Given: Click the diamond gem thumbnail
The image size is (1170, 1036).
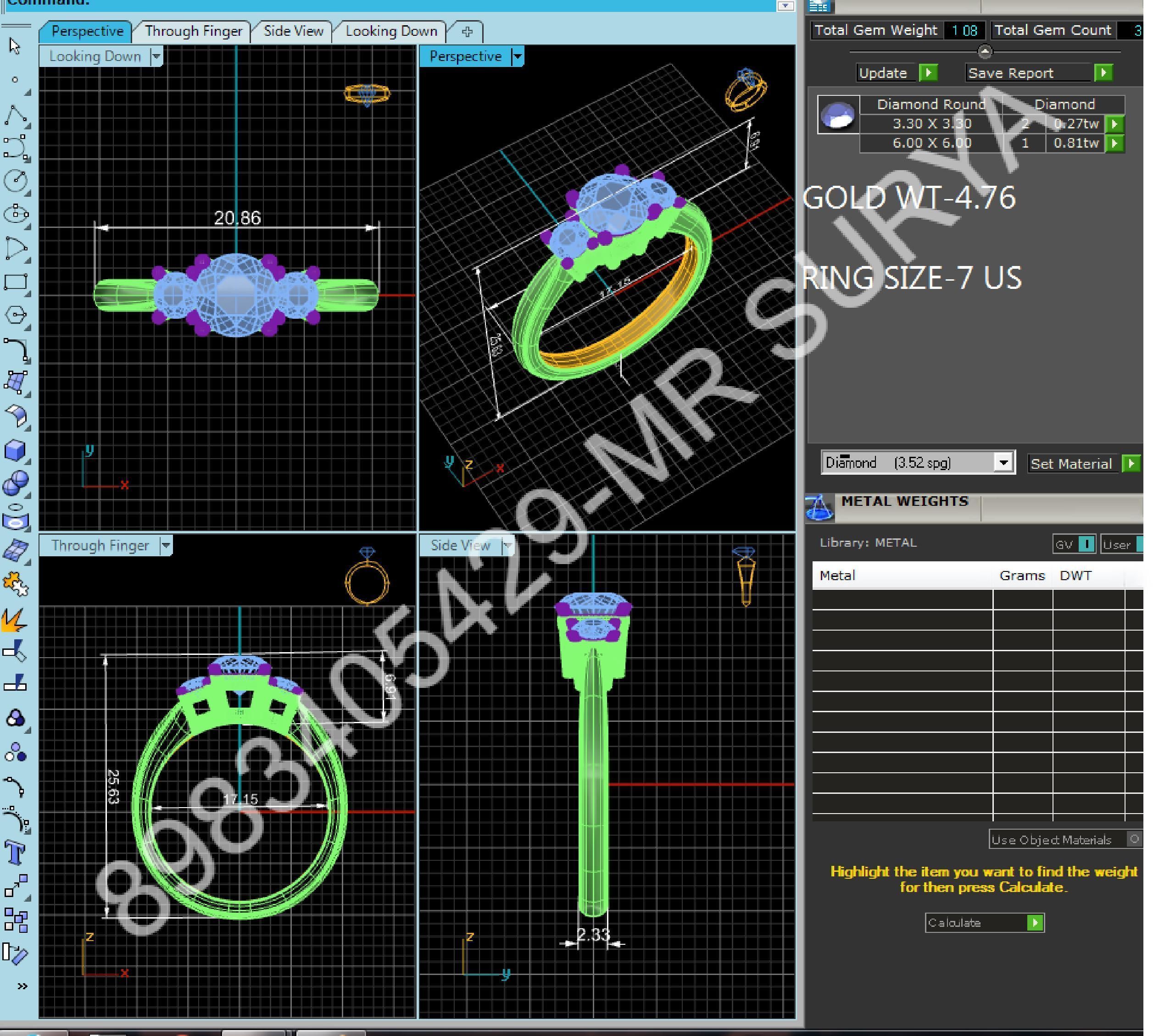Looking at the screenshot, I should pos(838,114).
